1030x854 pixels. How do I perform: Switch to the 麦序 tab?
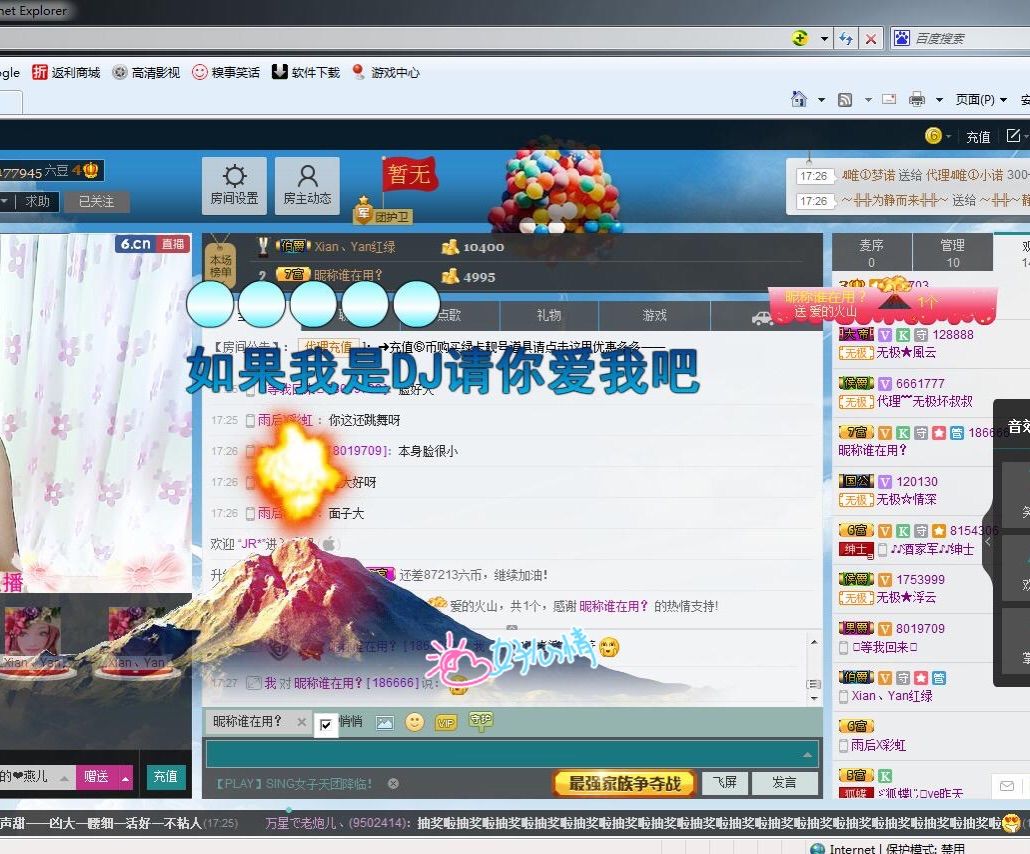coord(872,252)
